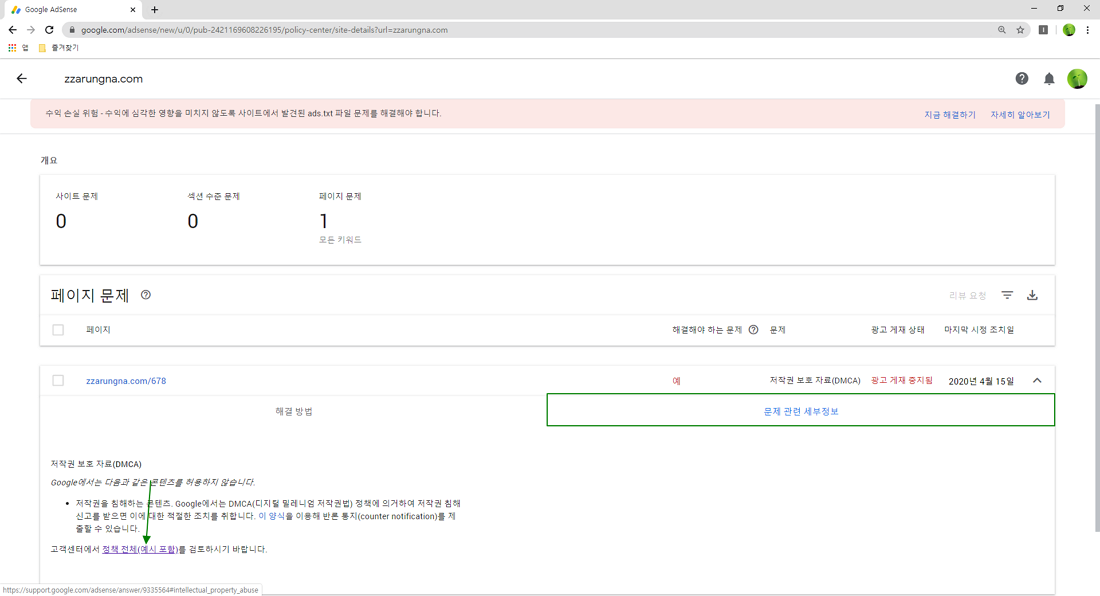Click the 광고 게재 상태 column header

(x=897, y=330)
